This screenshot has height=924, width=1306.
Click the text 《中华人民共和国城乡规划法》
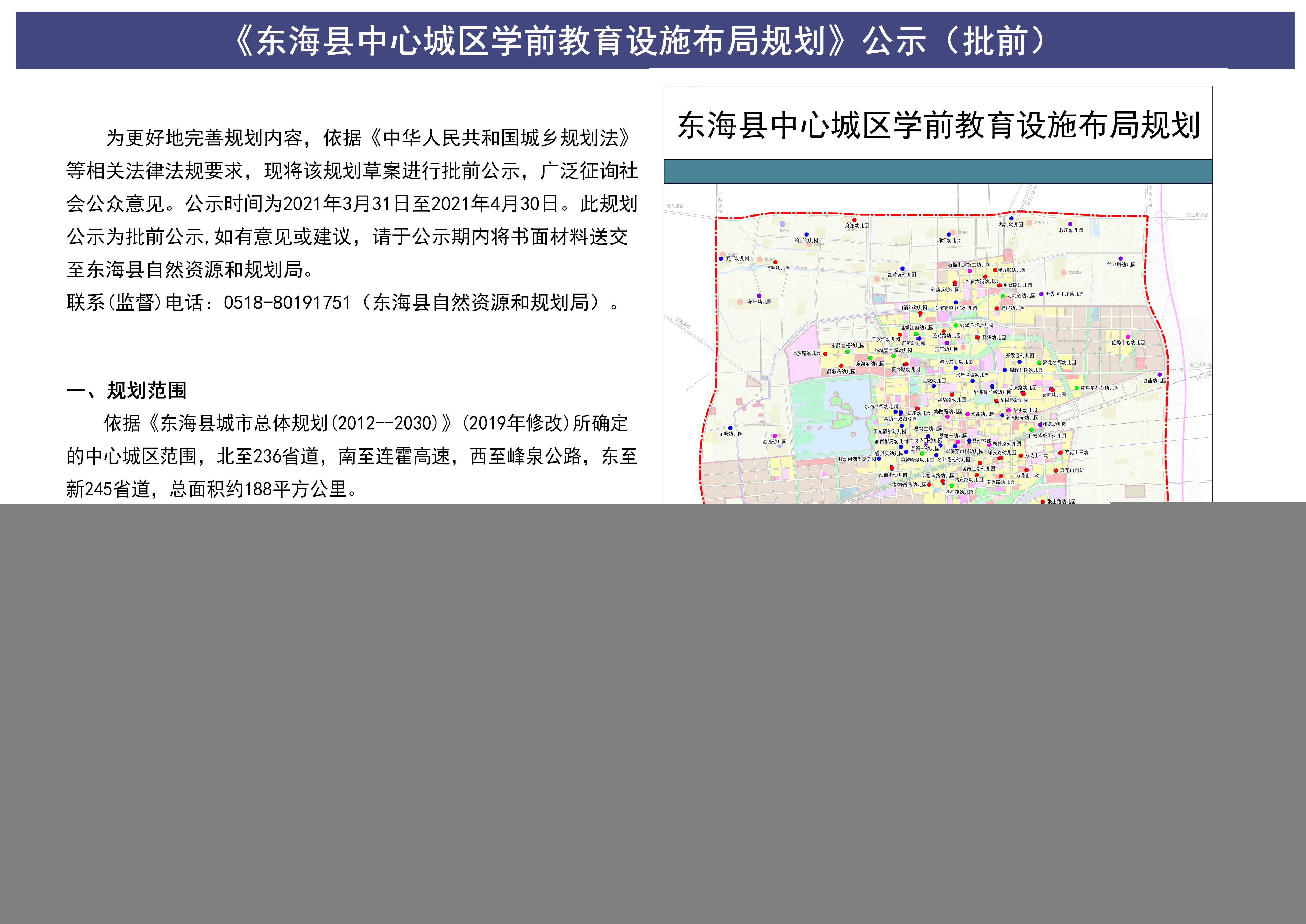tap(501, 138)
